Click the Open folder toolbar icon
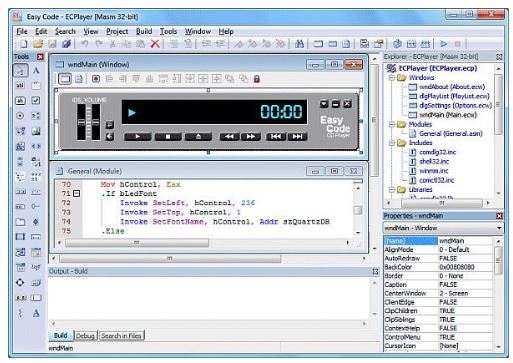 38,44
